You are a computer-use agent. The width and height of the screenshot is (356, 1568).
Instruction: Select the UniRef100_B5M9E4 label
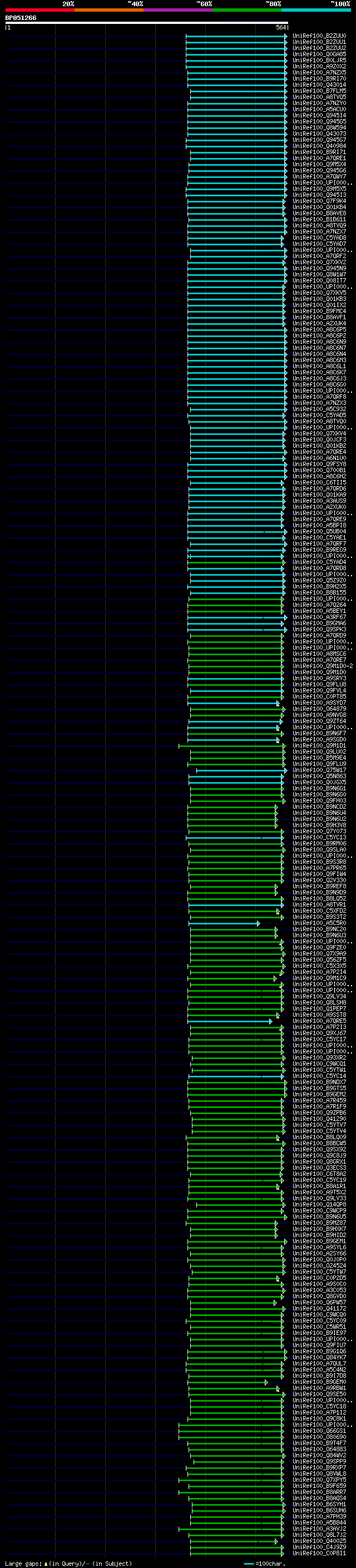pyautogui.click(x=319, y=758)
